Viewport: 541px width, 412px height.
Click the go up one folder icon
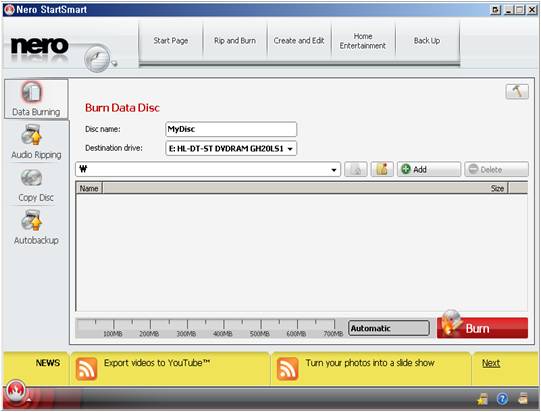point(356,169)
